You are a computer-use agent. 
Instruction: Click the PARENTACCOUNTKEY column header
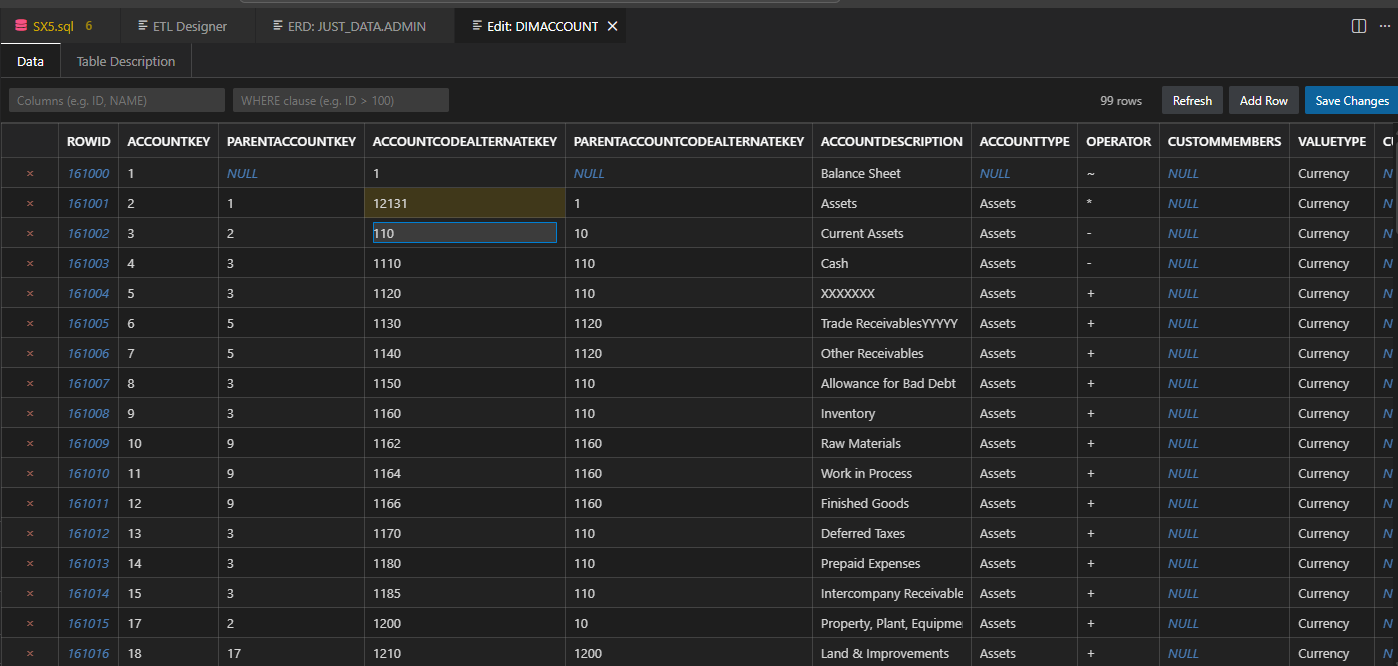(x=292, y=141)
